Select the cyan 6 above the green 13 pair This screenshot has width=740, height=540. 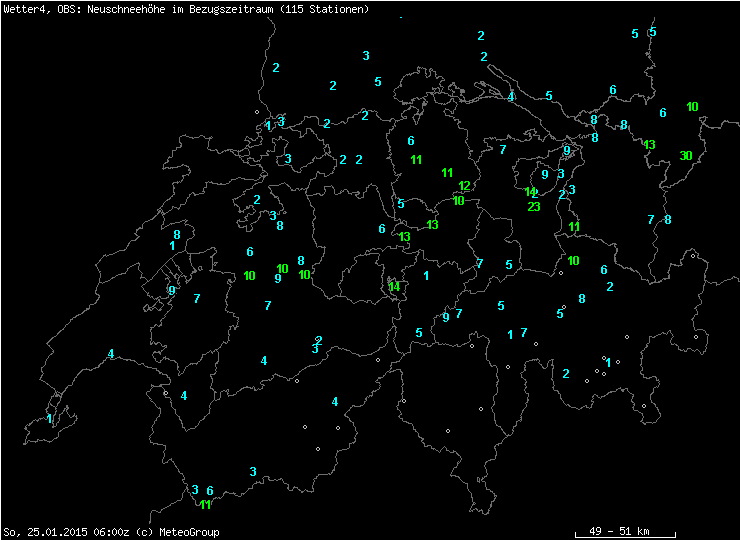[382, 229]
